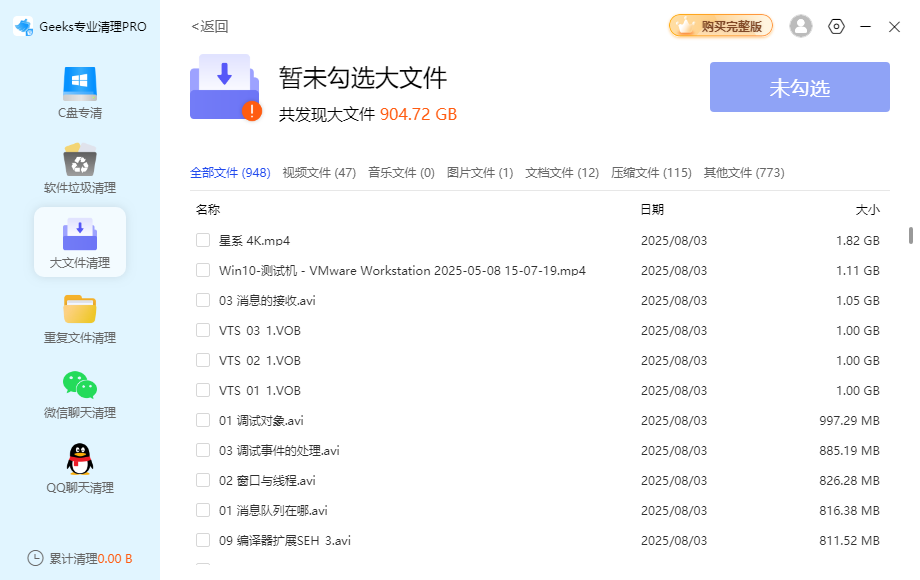This screenshot has height=580, width=920.
Task: Click file name 星系 4K.mp4
Action: pos(254,240)
